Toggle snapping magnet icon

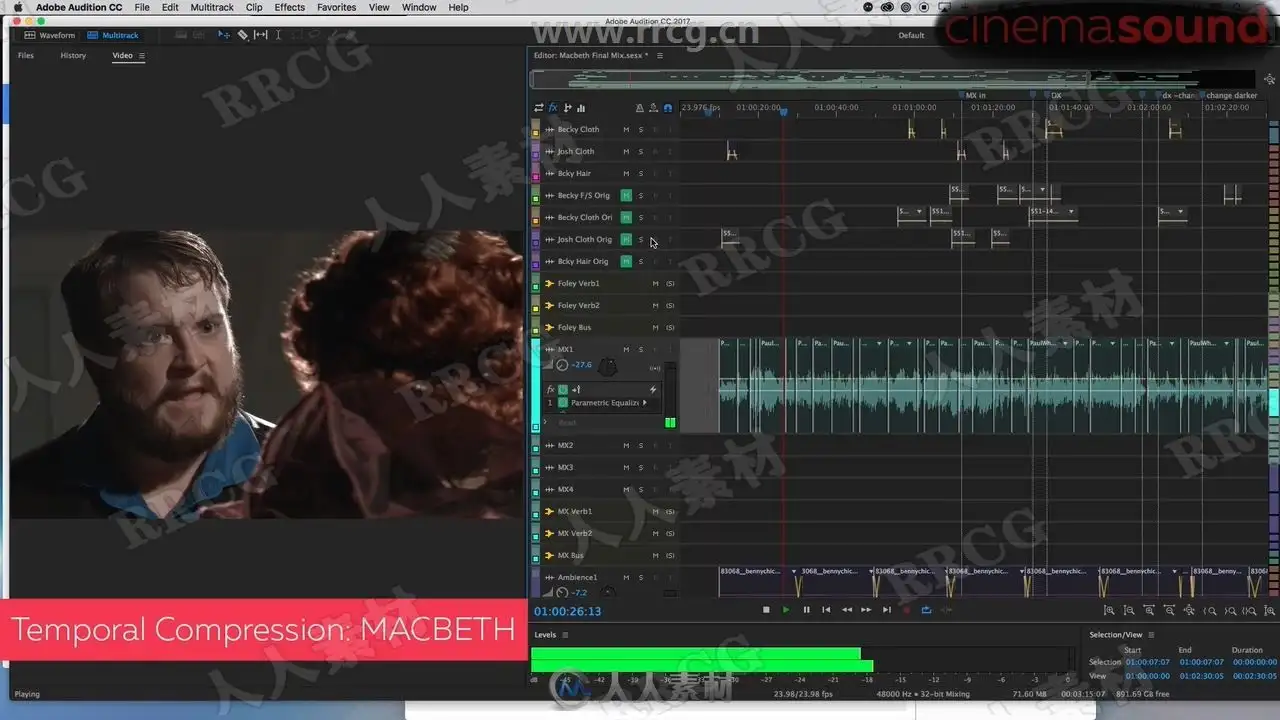[668, 108]
